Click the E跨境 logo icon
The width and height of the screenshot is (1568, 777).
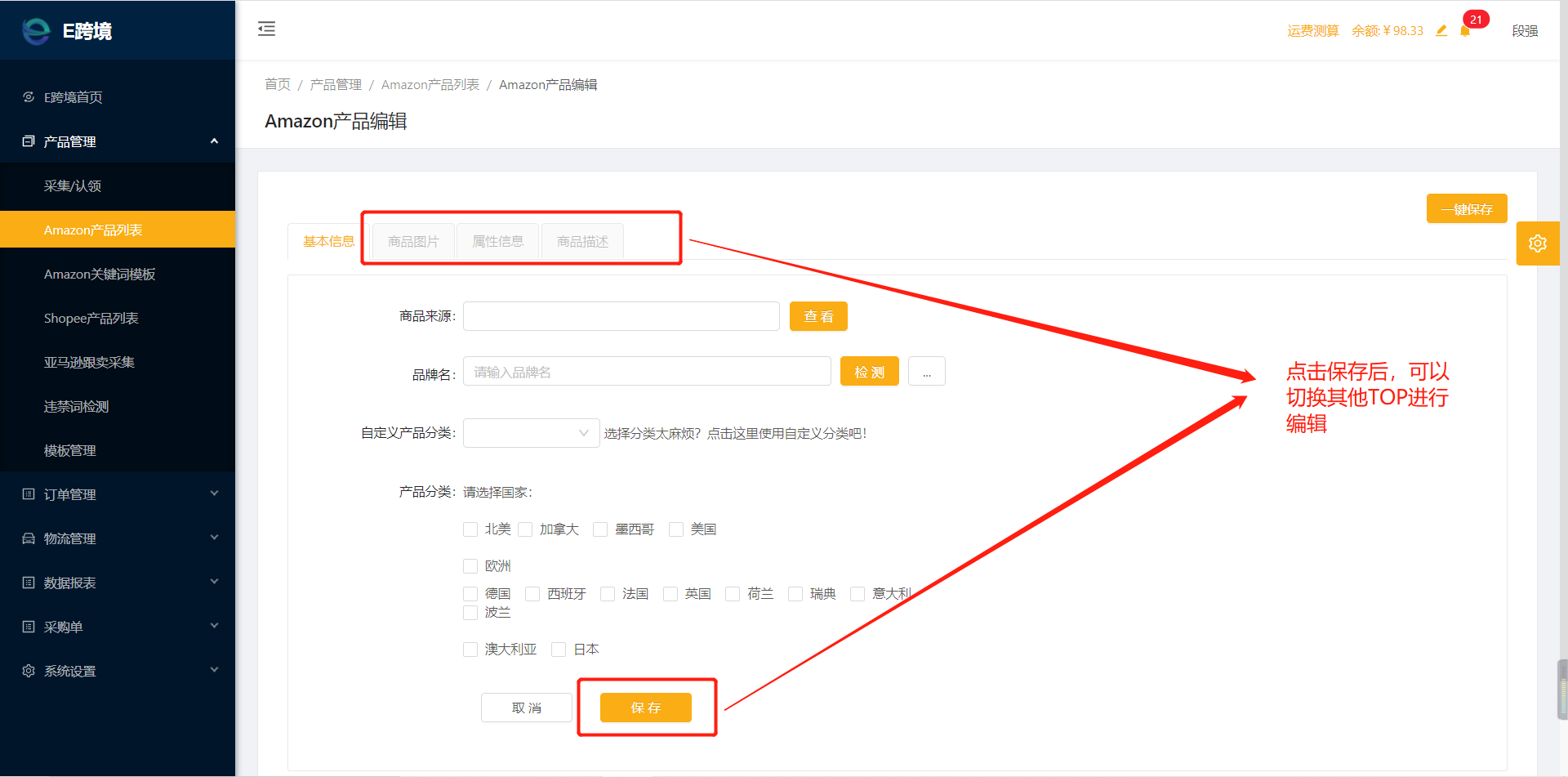[x=36, y=31]
